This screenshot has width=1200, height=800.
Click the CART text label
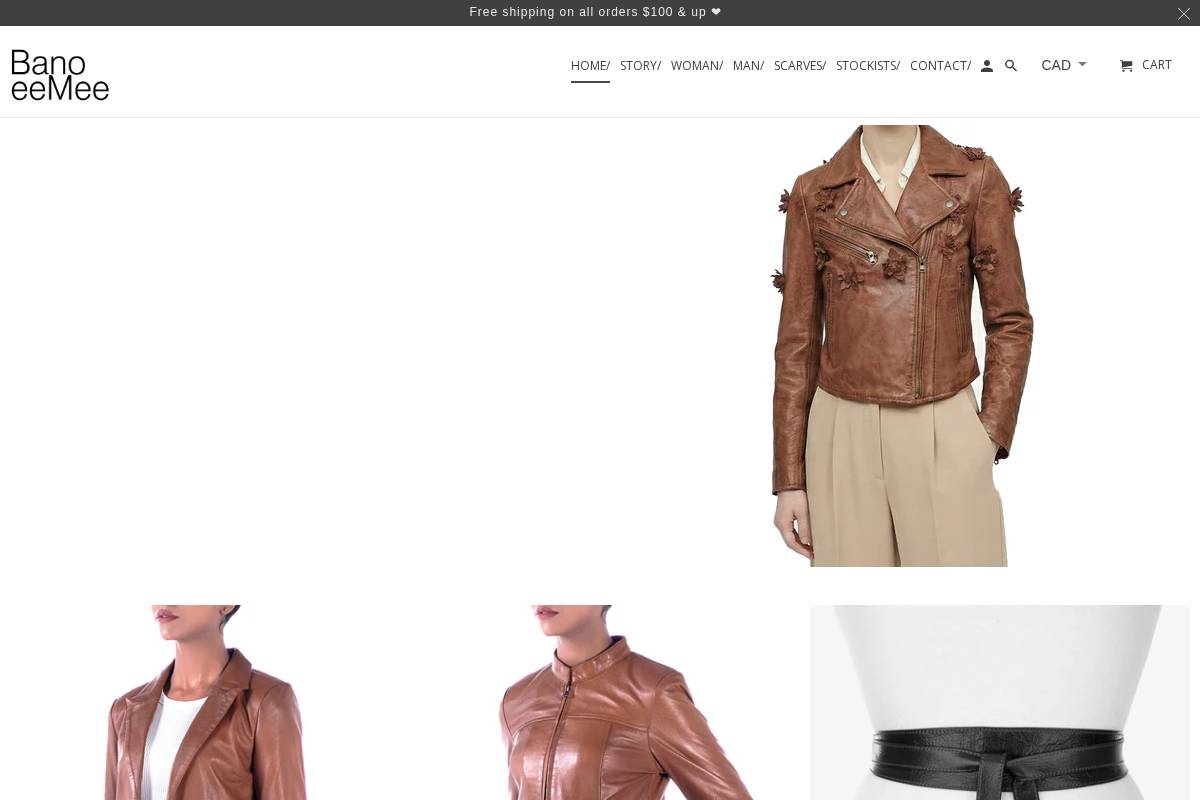click(1156, 64)
